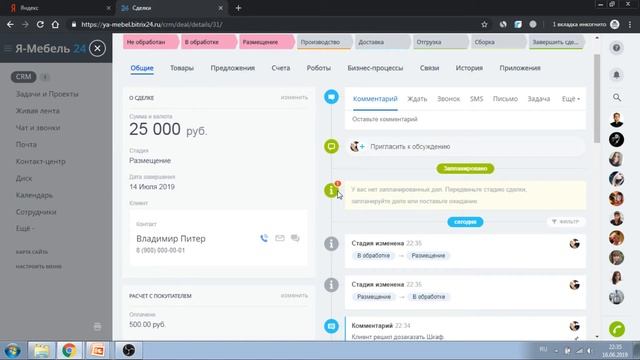Expand Ещё dropdown in activity tabs

(570, 99)
